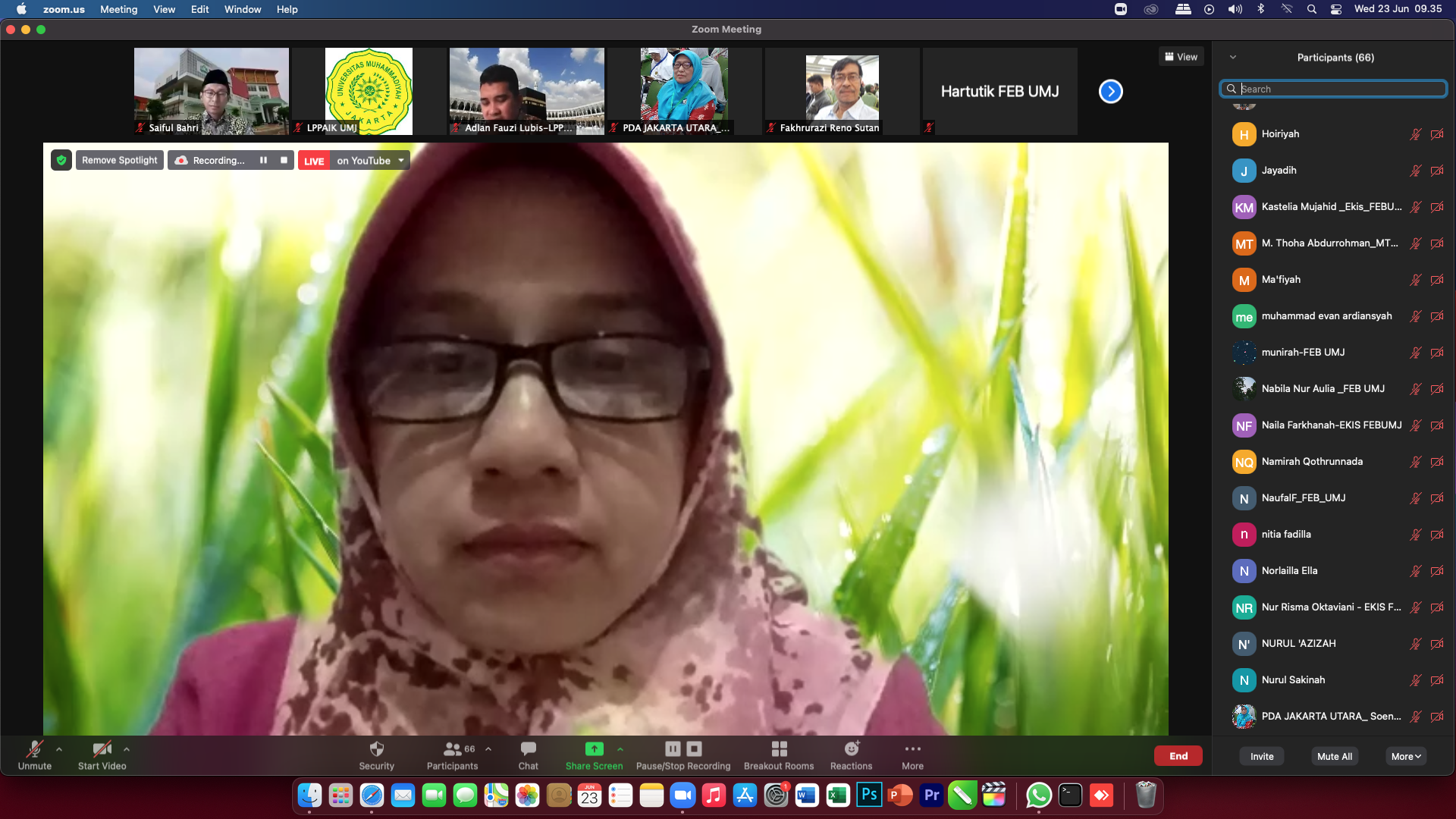Click the red End meeting button
The width and height of the screenshot is (1456, 819).
tap(1178, 756)
